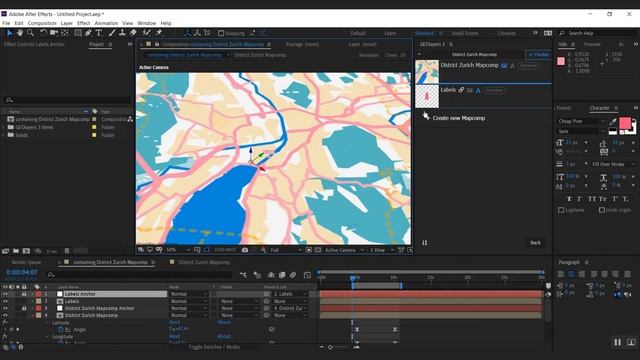Click the Motion Blur enable icon
This screenshot has width=640, height=360.
[293, 275]
